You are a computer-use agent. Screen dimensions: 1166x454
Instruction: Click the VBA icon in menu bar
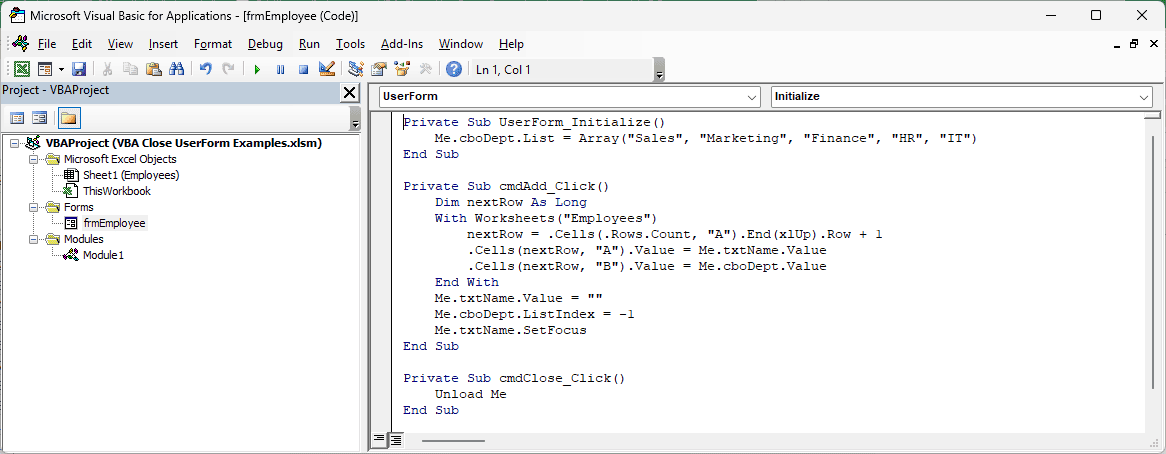tap(20, 43)
